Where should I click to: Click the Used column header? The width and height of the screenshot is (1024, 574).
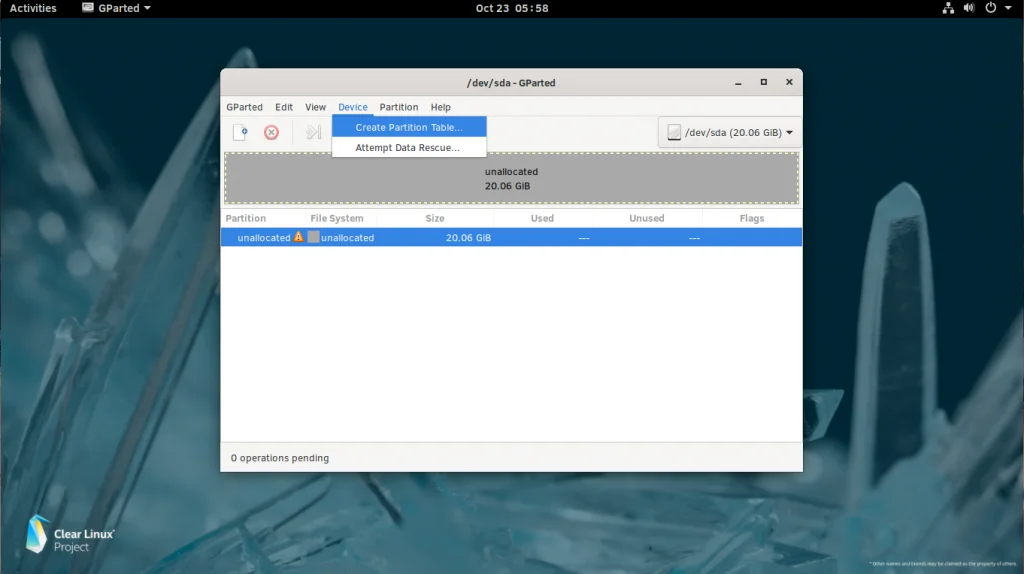[x=542, y=218]
